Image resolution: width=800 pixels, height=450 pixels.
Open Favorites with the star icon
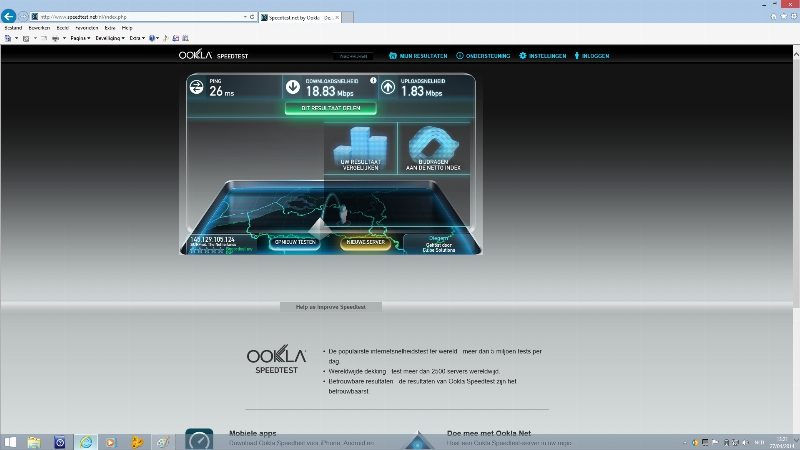click(784, 16)
